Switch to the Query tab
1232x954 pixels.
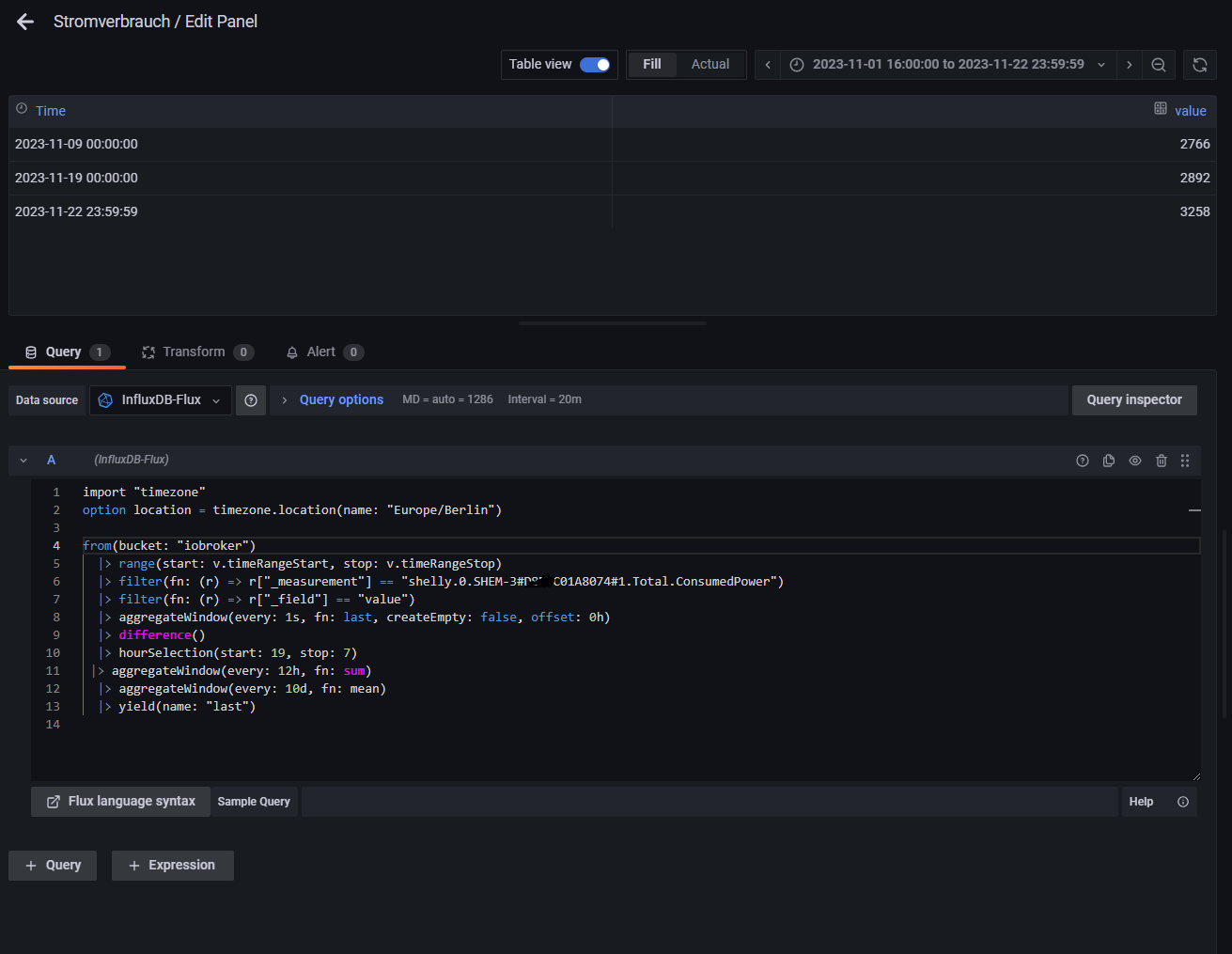pos(67,352)
